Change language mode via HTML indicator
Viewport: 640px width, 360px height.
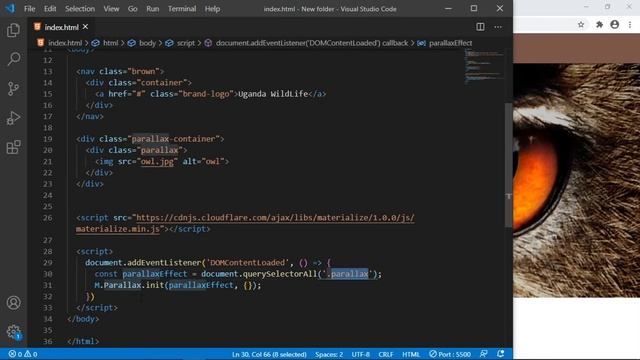point(411,354)
